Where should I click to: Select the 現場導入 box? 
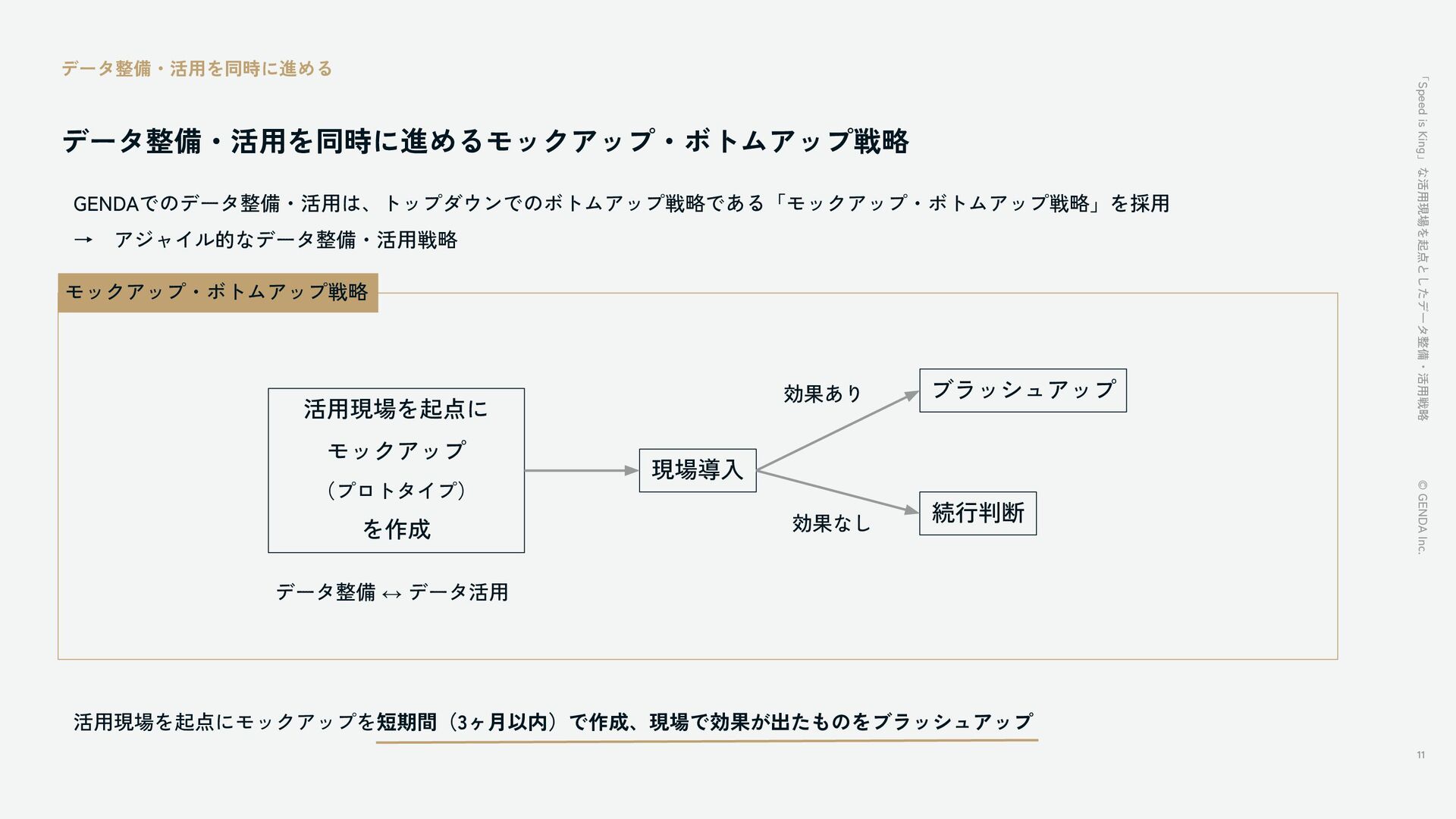pyautogui.click(x=697, y=470)
